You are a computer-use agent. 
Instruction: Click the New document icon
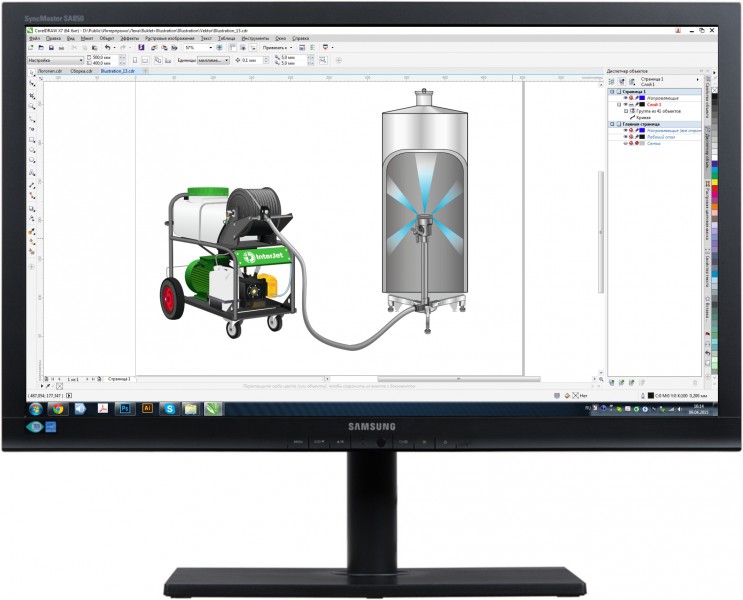tap(31, 47)
